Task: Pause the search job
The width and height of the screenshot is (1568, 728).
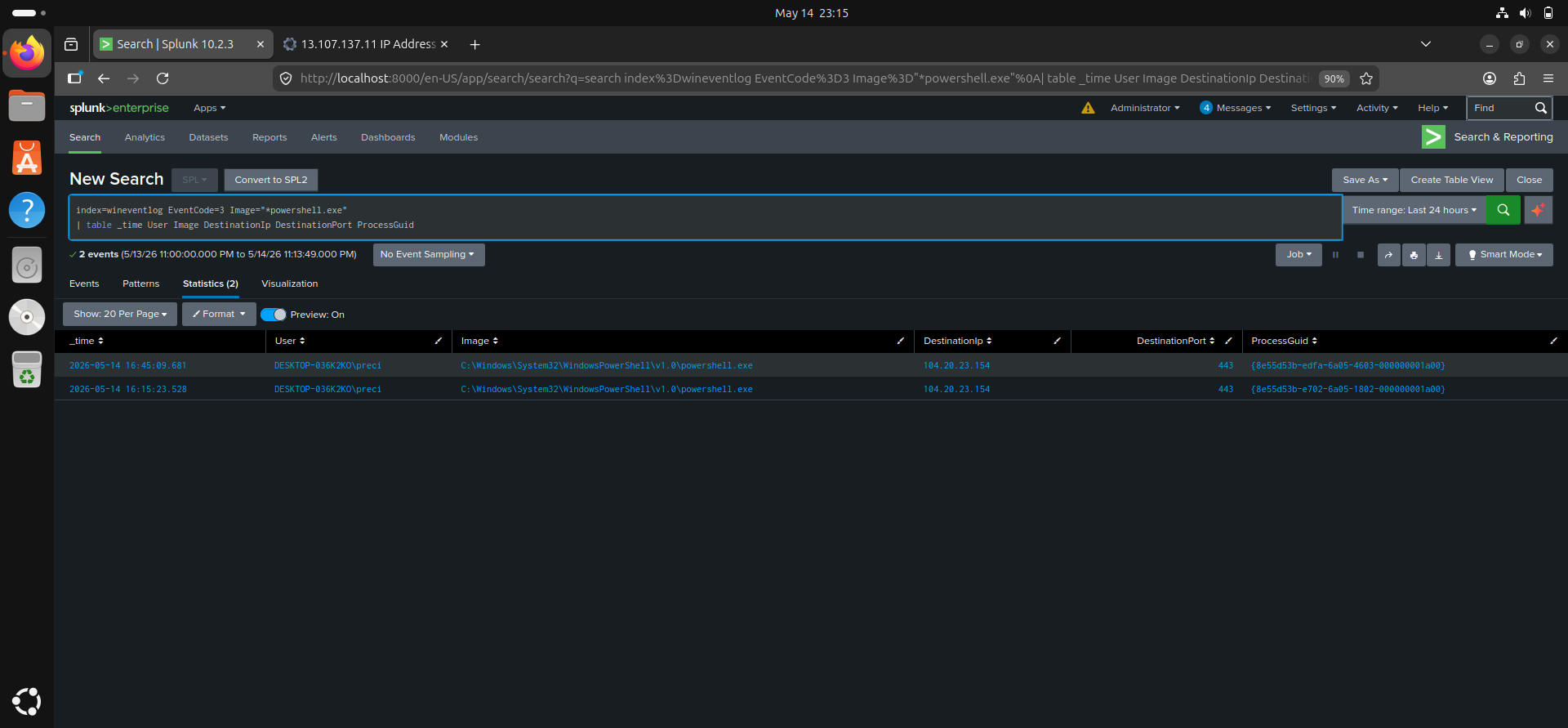Action: tap(1336, 255)
